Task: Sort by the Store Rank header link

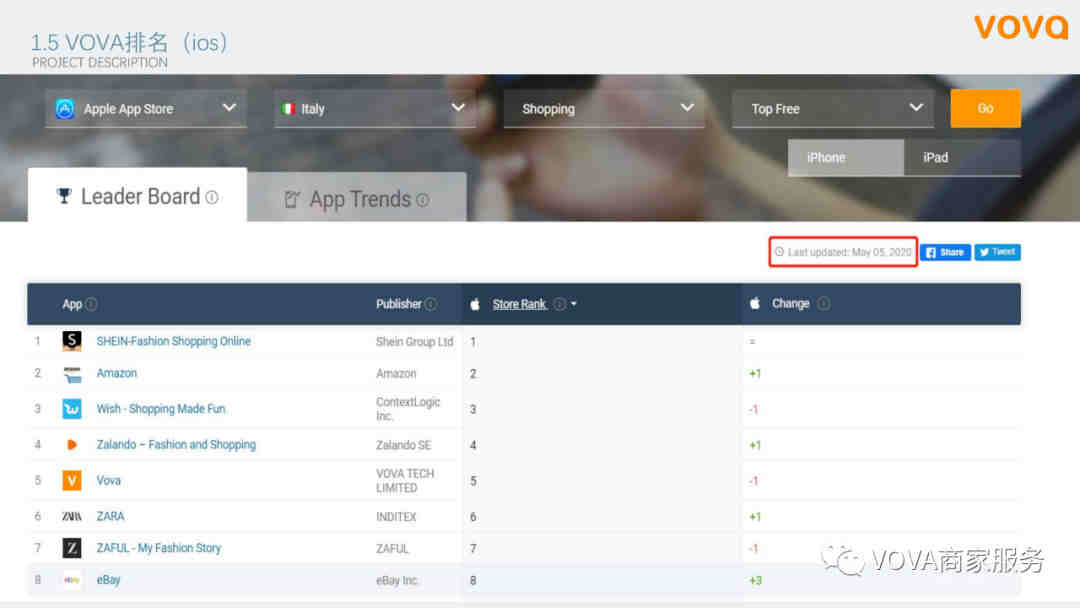Action: tap(519, 304)
